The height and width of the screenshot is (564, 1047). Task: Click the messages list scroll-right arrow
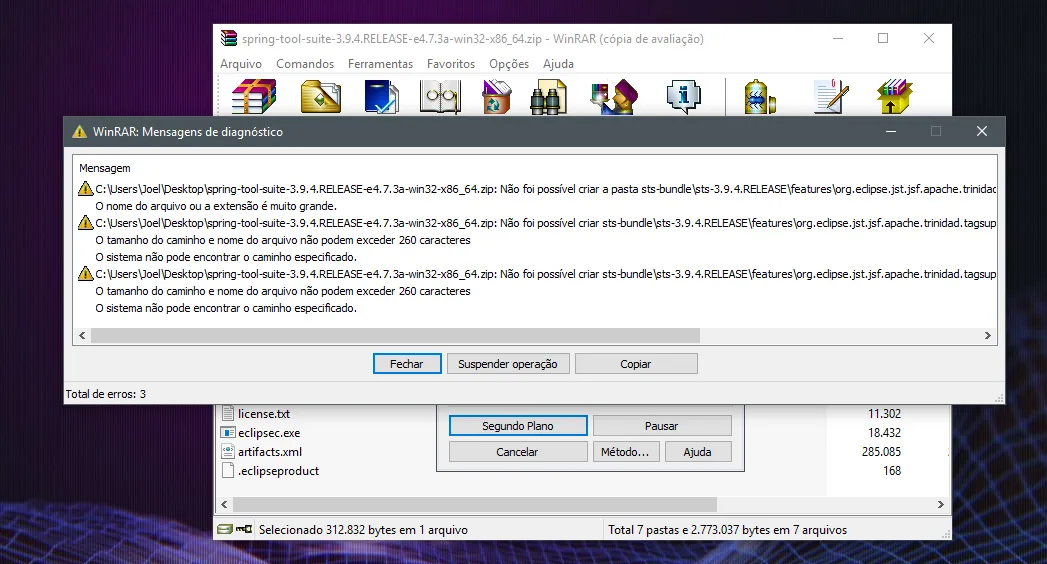click(988, 335)
